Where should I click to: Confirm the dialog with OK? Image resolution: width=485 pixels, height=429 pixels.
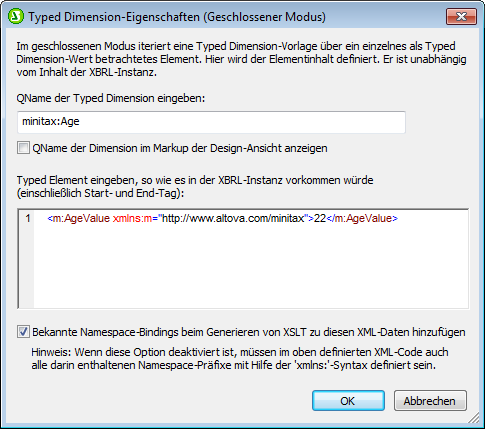[x=348, y=401]
